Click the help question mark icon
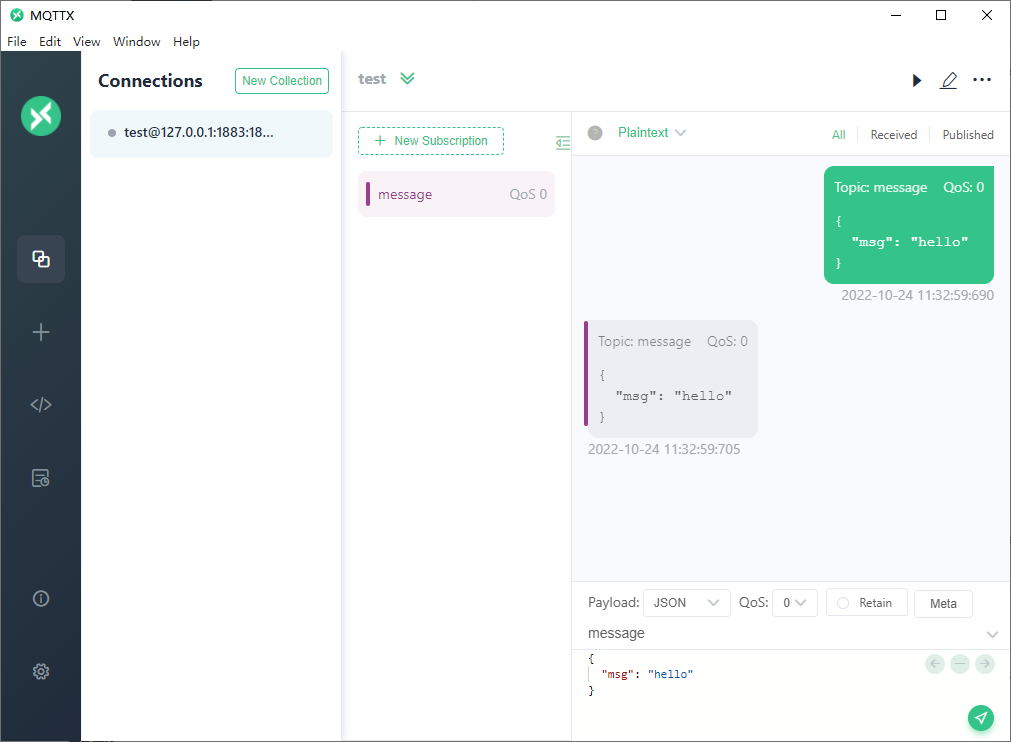 (595, 133)
